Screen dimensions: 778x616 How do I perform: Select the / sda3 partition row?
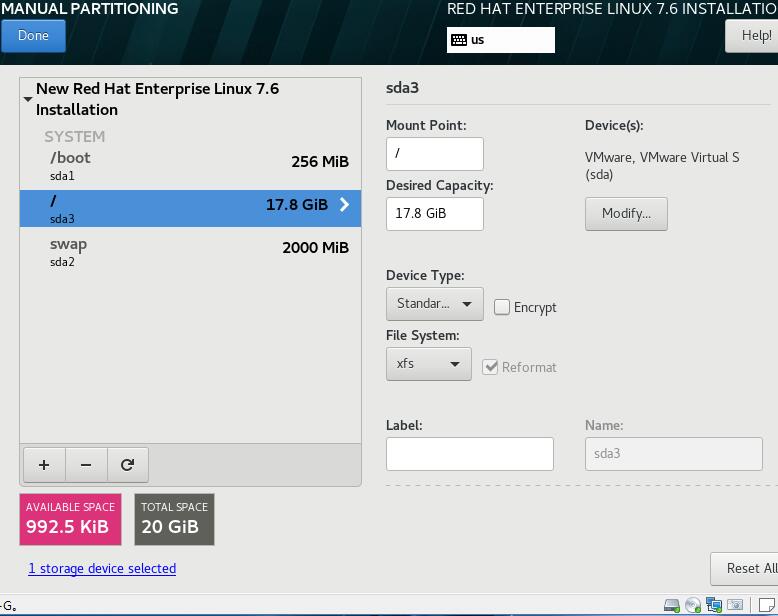click(191, 208)
